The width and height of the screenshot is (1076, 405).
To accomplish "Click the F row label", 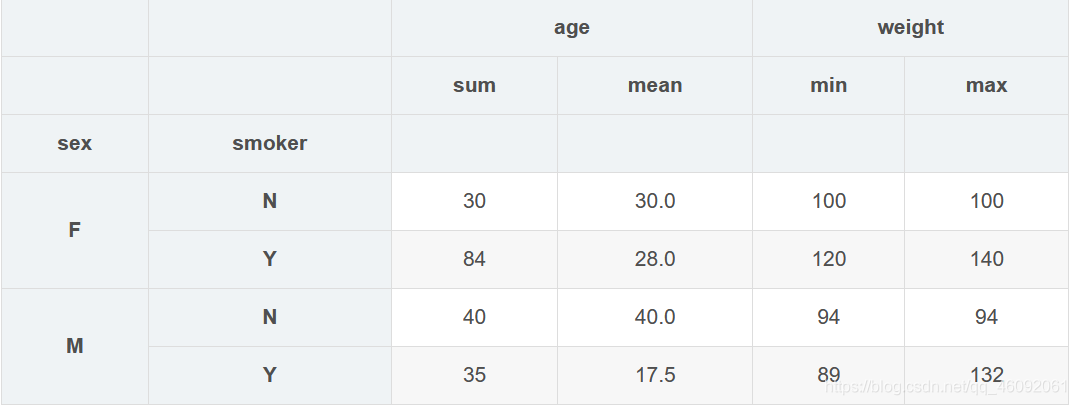I will pos(75,230).
